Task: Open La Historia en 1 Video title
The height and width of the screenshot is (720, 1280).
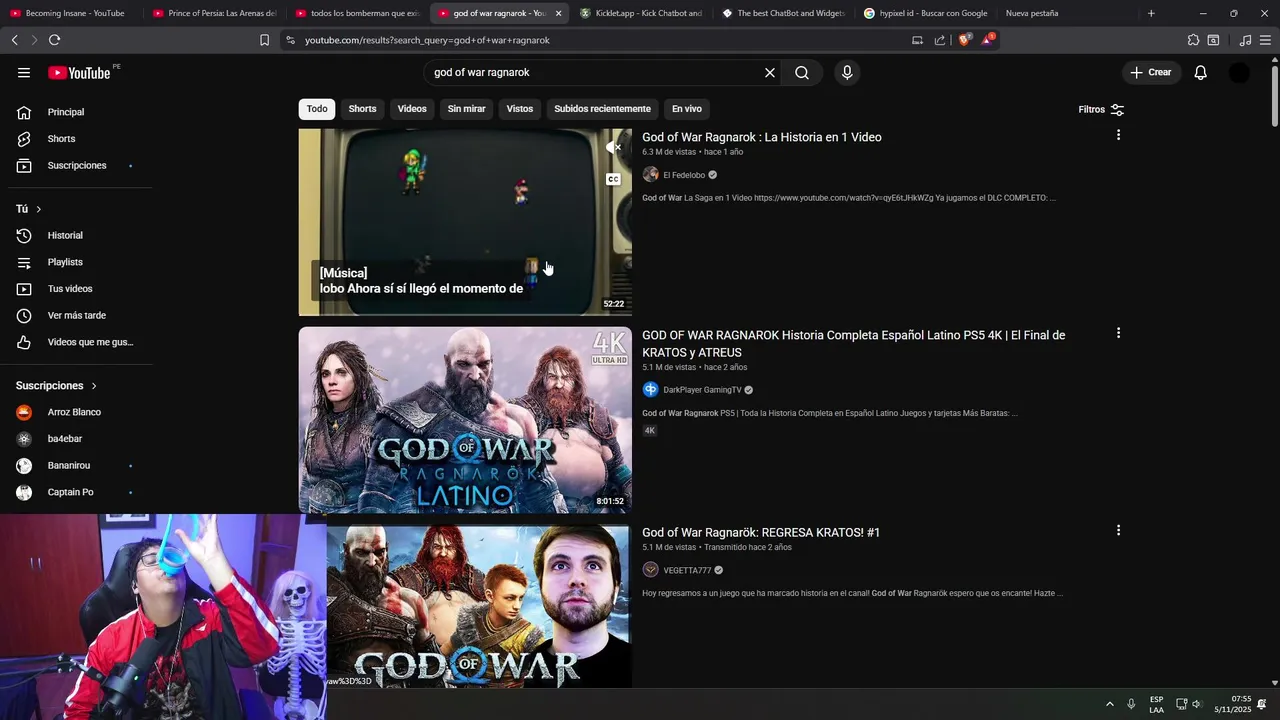Action: [x=761, y=137]
